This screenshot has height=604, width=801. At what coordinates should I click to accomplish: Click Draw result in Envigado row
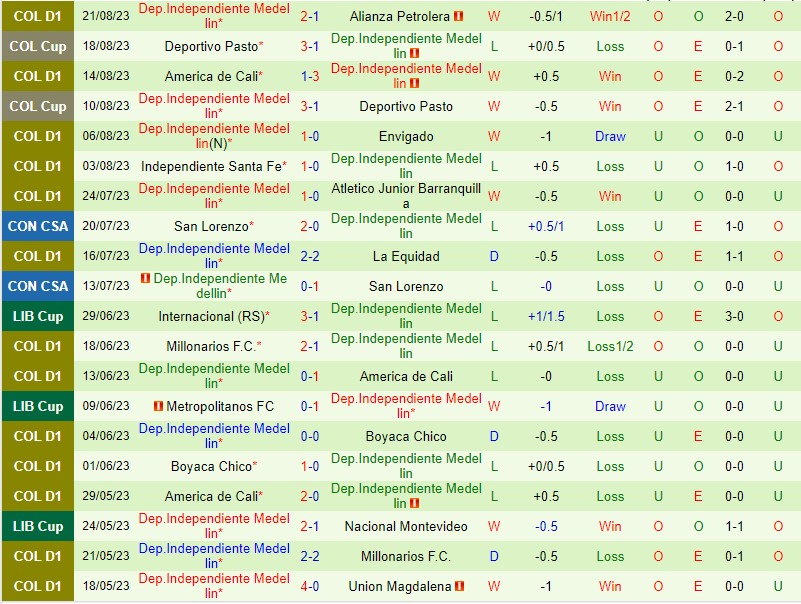pyautogui.click(x=610, y=136)
